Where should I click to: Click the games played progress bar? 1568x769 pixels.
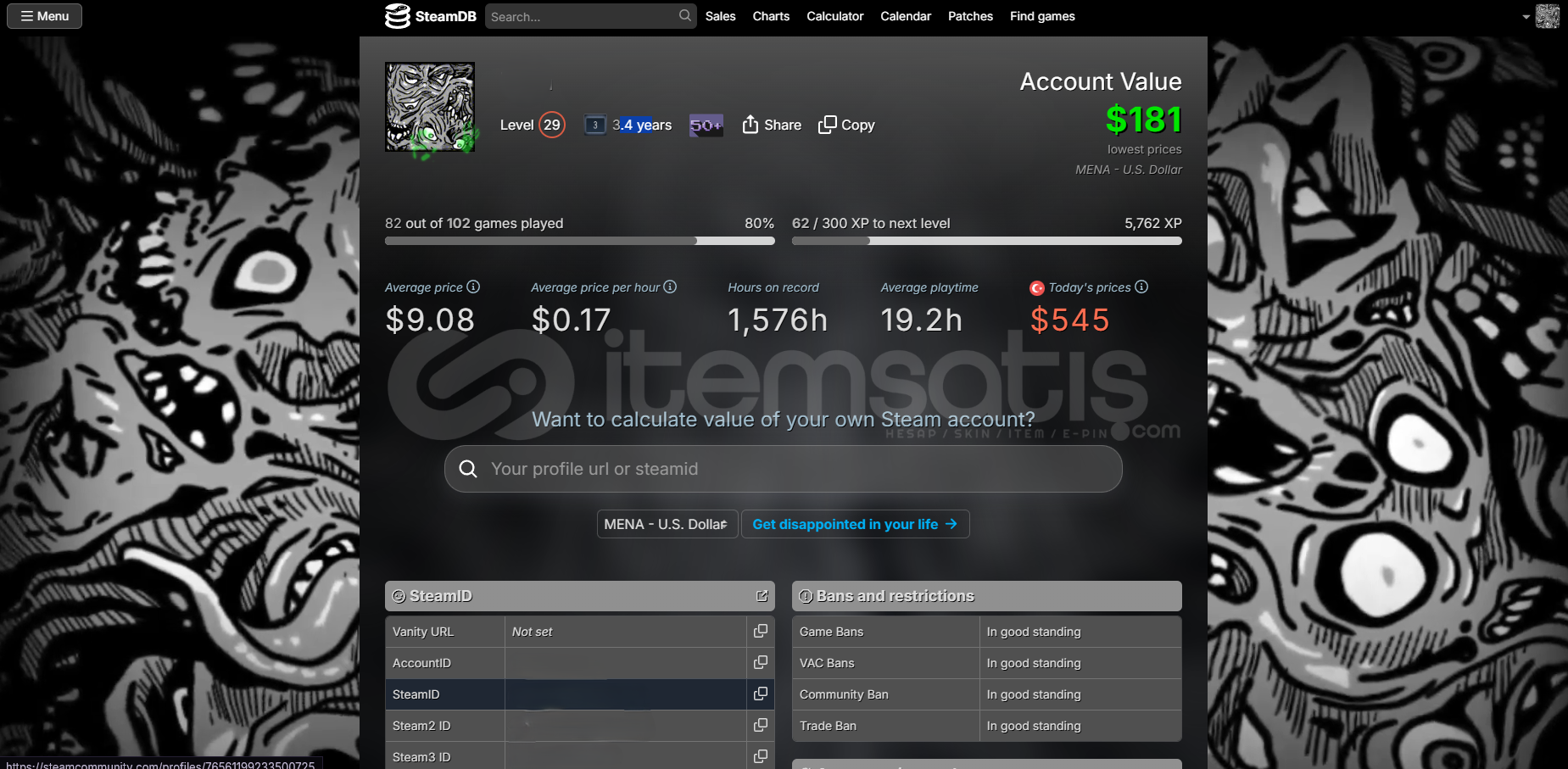(x=580, y=241)
